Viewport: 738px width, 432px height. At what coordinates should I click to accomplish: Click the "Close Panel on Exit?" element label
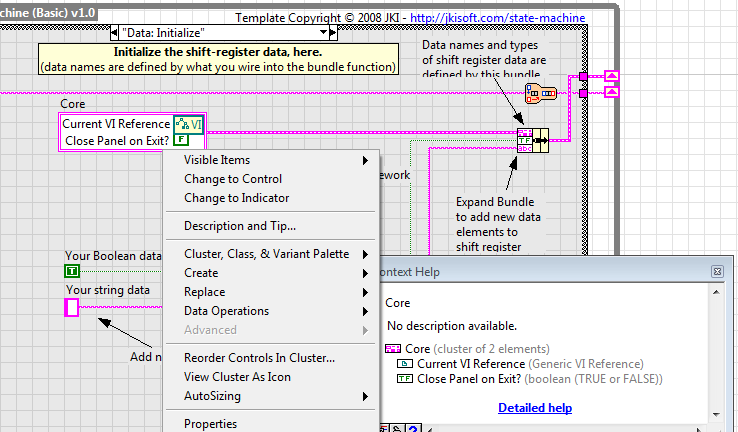point(117,141)
